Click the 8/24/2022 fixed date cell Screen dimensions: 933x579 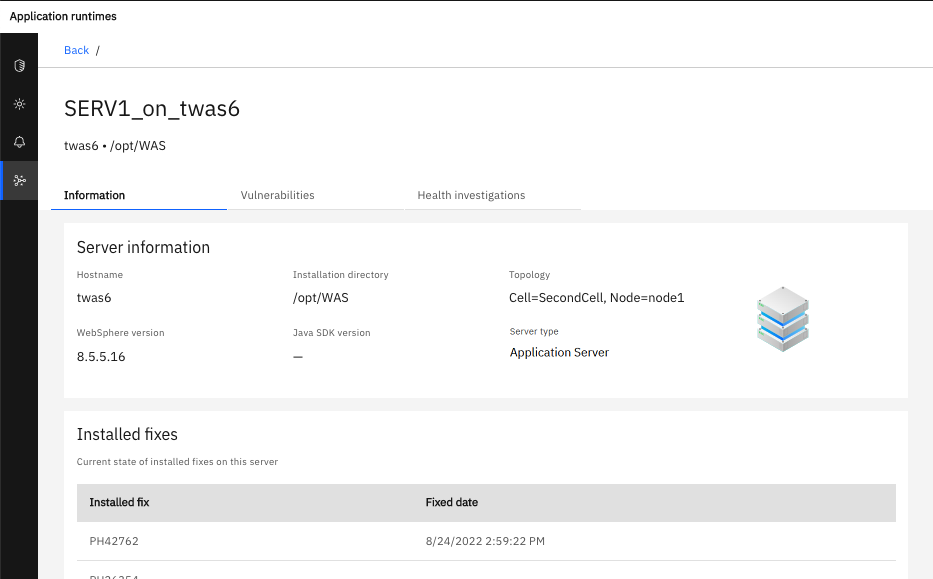click(x=484, y=541)
